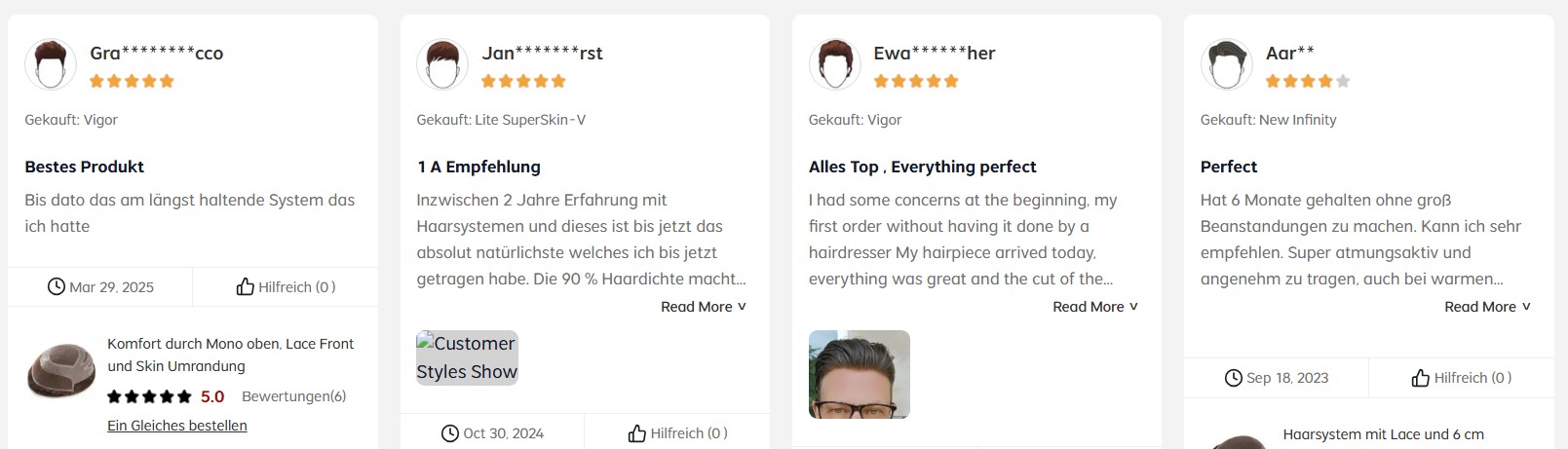
Task: Click Aar** reviewer avatar icon
Action: pyautogui.click(x=1227, y=64)
